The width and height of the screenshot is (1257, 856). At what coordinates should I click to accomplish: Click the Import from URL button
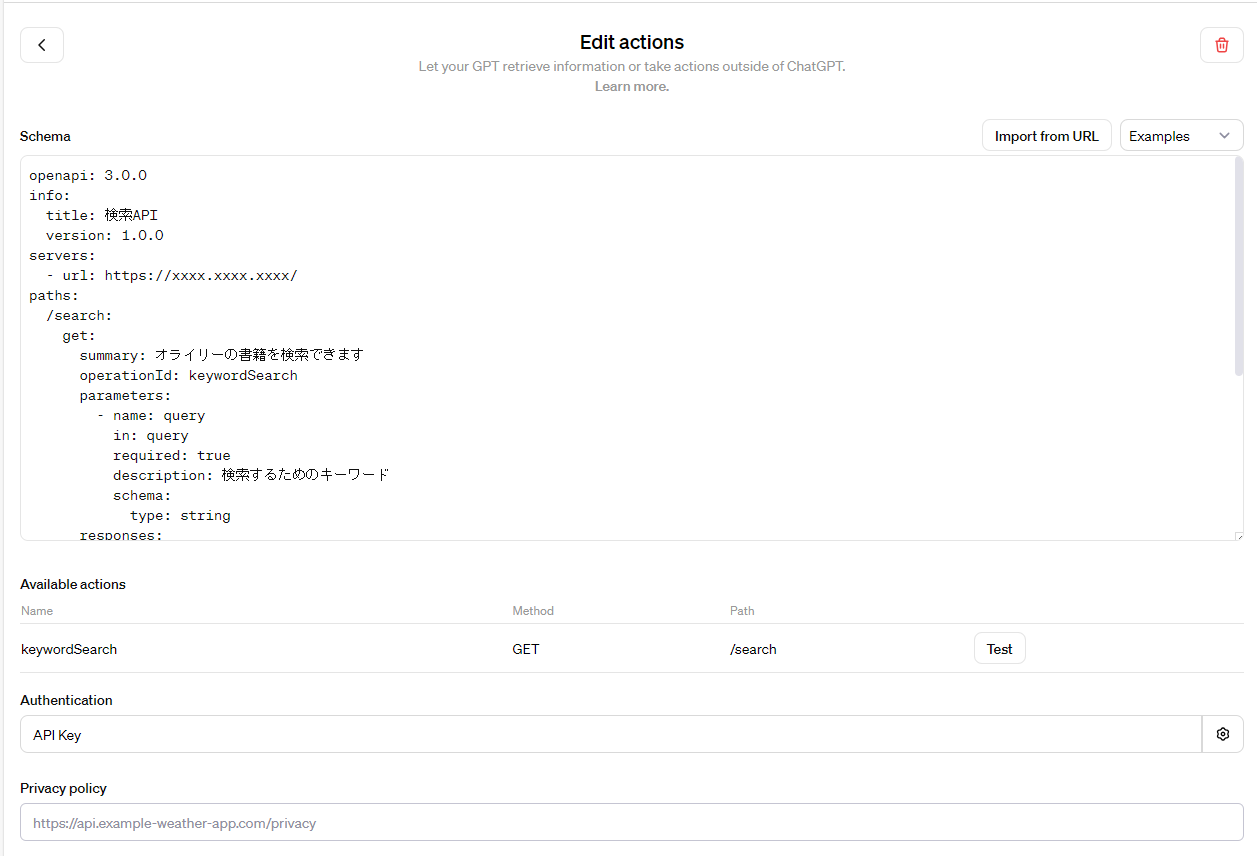point(1046,136)
